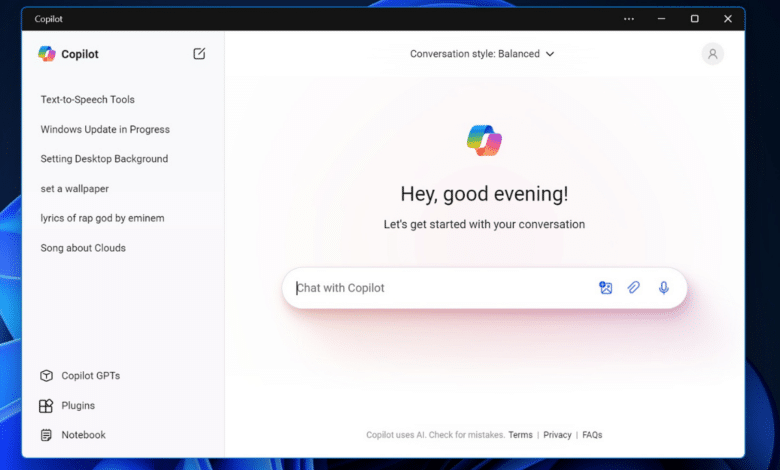Start voice input with the microphone icon

(x=664, y=287)
